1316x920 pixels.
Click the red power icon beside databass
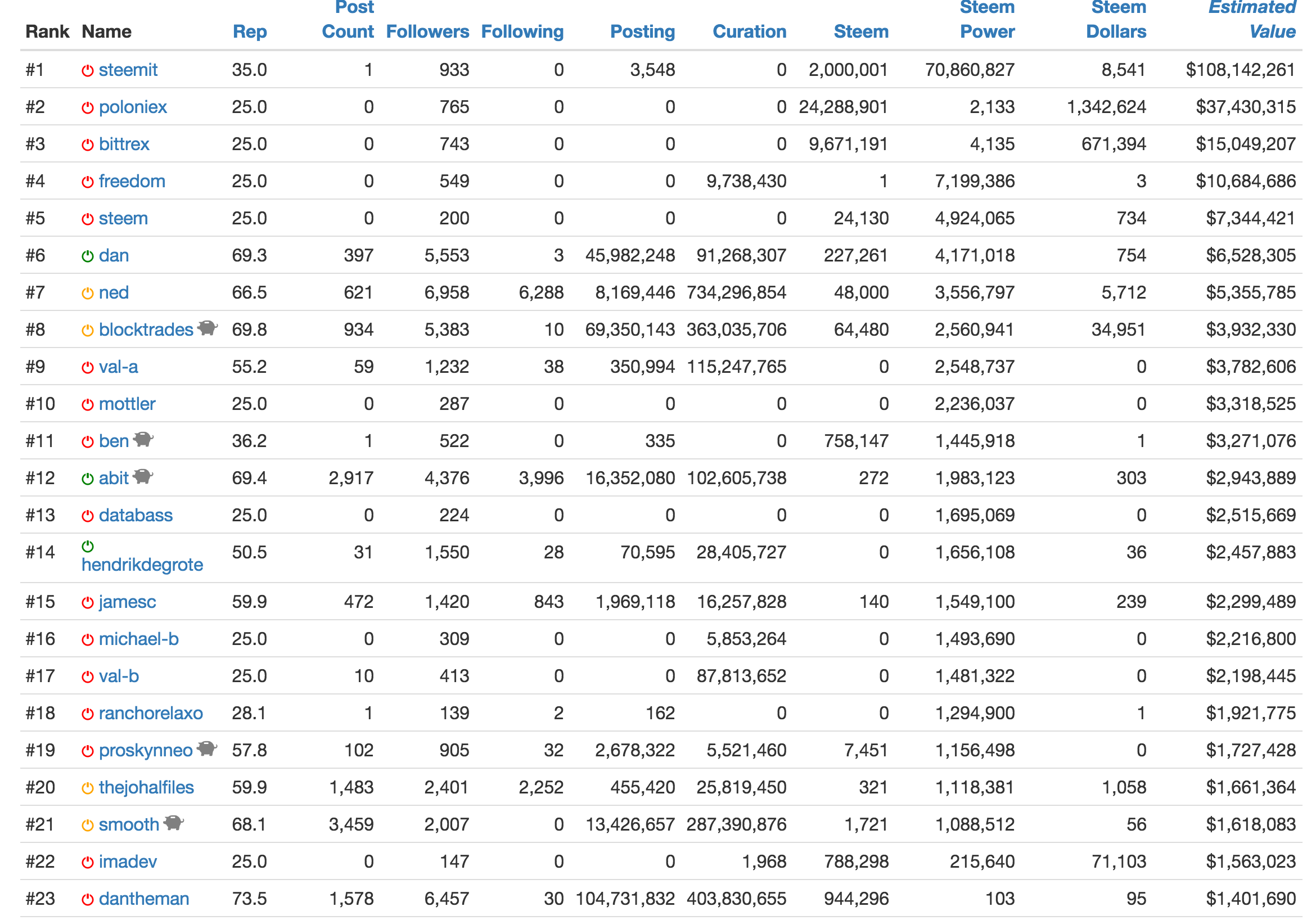pyautogui.click(x=87, y=516)
